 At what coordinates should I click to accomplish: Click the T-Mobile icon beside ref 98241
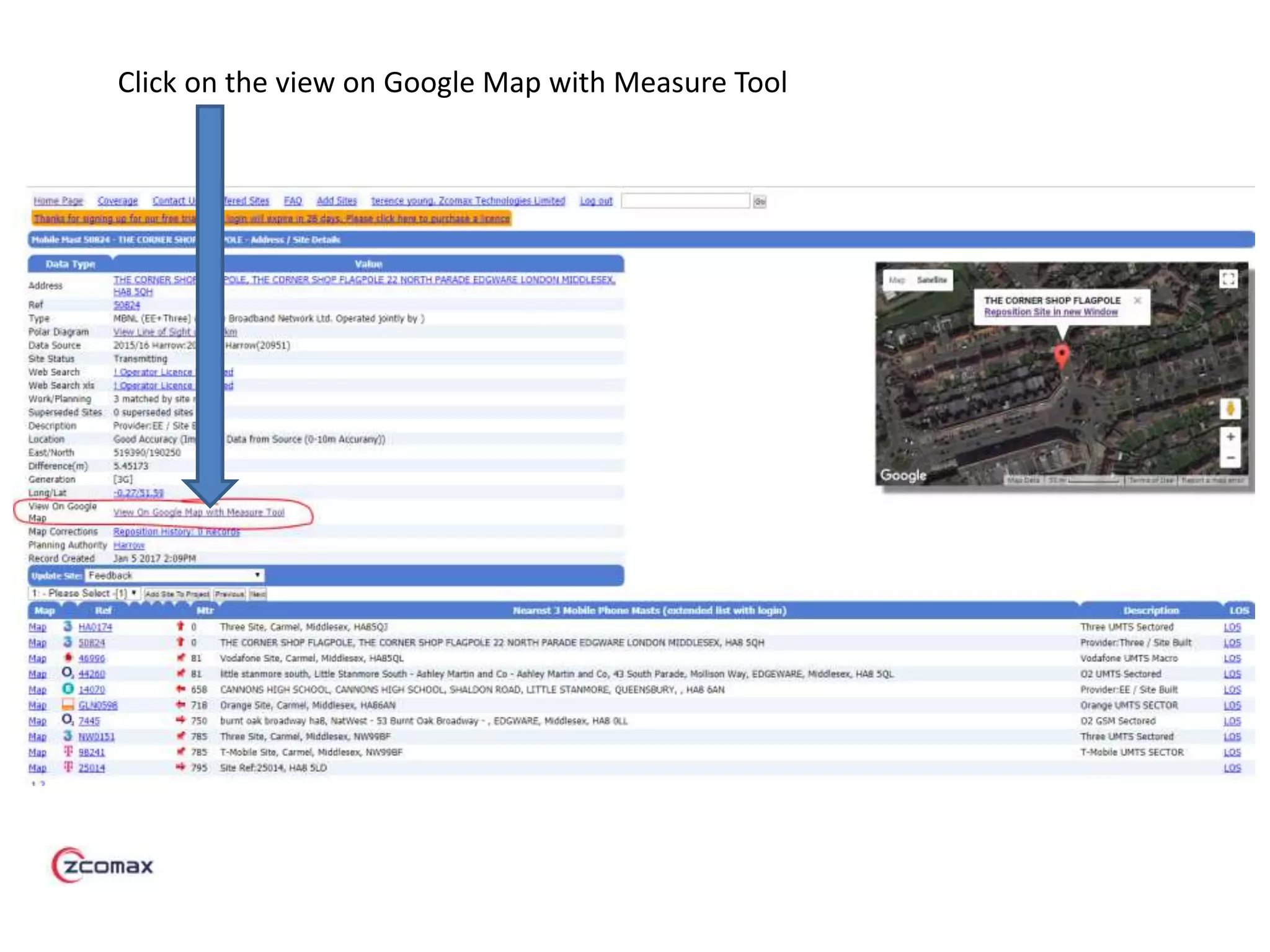click(68, 751)
